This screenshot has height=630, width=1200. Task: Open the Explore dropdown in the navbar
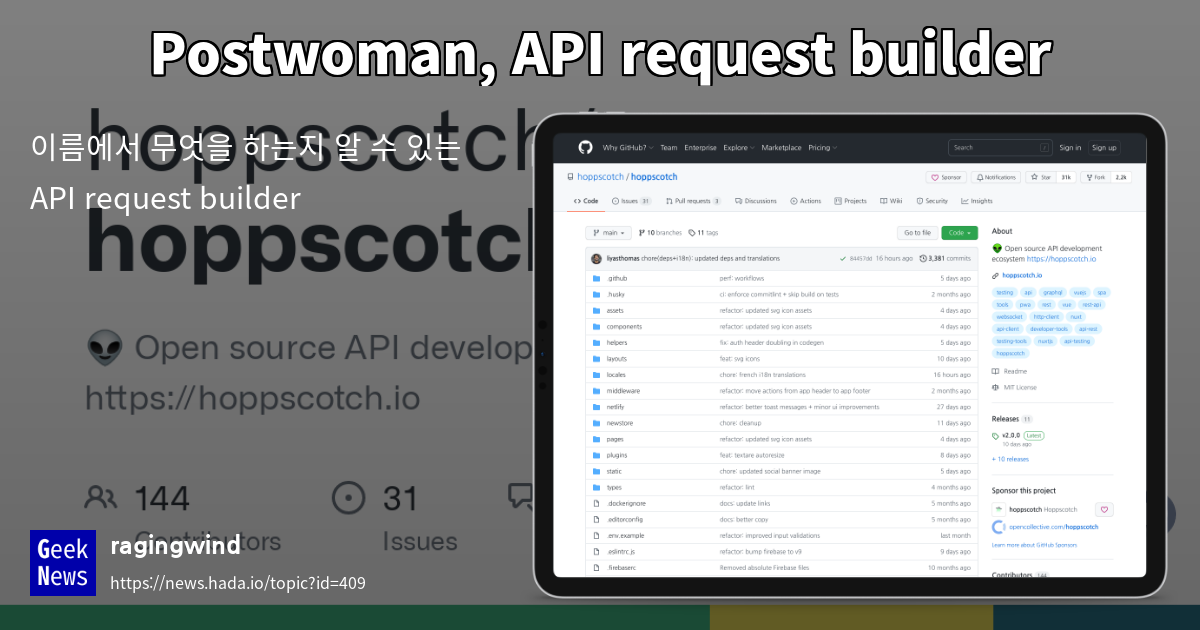pos(737,147)
